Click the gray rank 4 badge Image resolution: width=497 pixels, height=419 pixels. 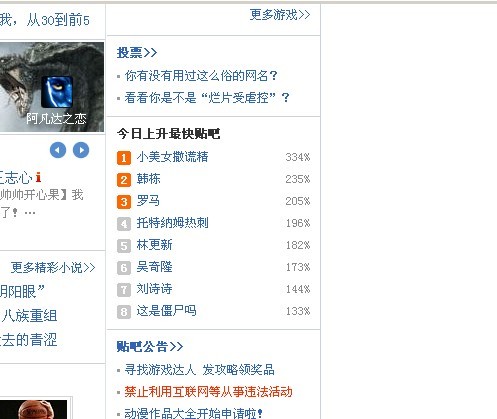(124, 224)
